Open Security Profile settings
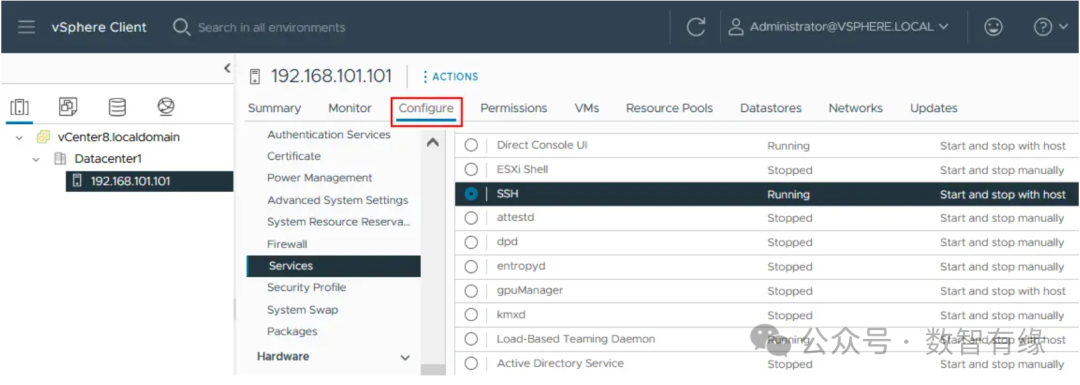This screenshot has width=1080, height=385. 307,287
